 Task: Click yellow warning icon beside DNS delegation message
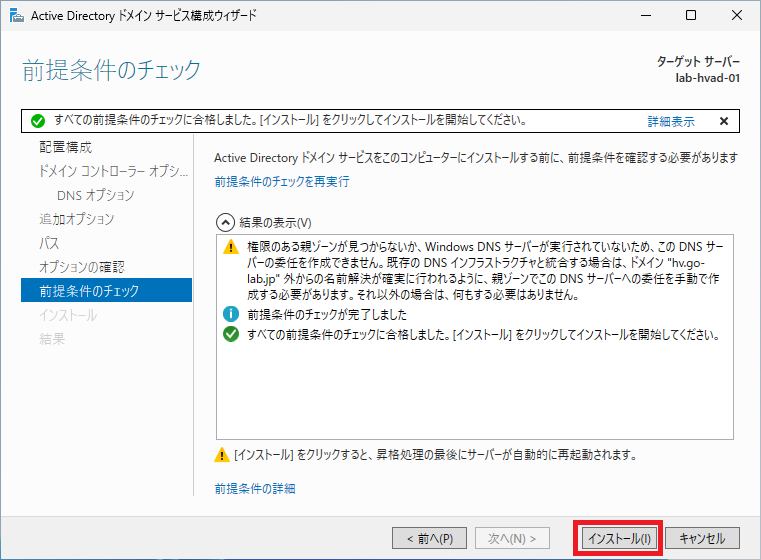(x=231, y=247)
